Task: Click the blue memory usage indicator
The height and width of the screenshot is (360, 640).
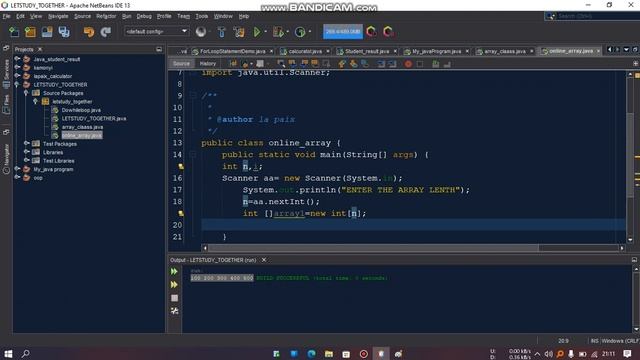Action: click(x=343, y=31)
